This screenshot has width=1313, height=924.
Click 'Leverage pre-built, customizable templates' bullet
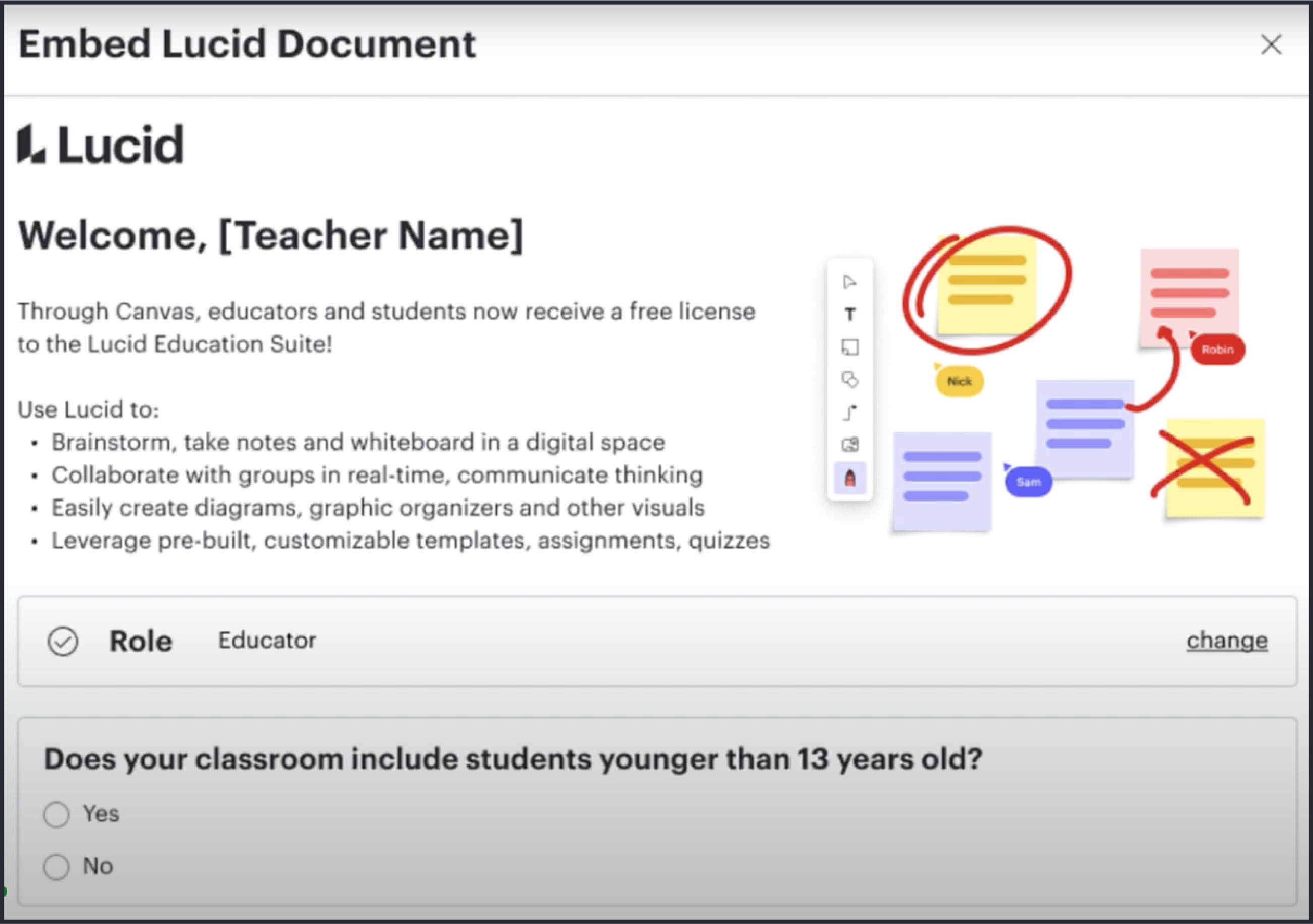[411, 540]
